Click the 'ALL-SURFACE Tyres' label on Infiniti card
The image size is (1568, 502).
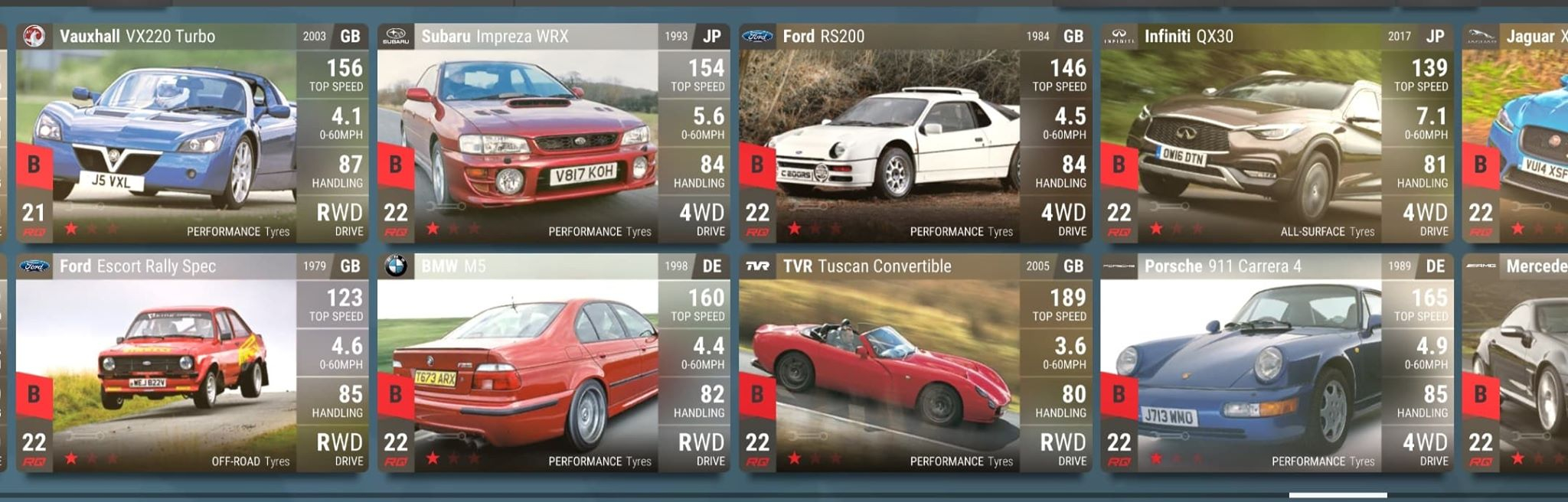(x=1327, y=231)
